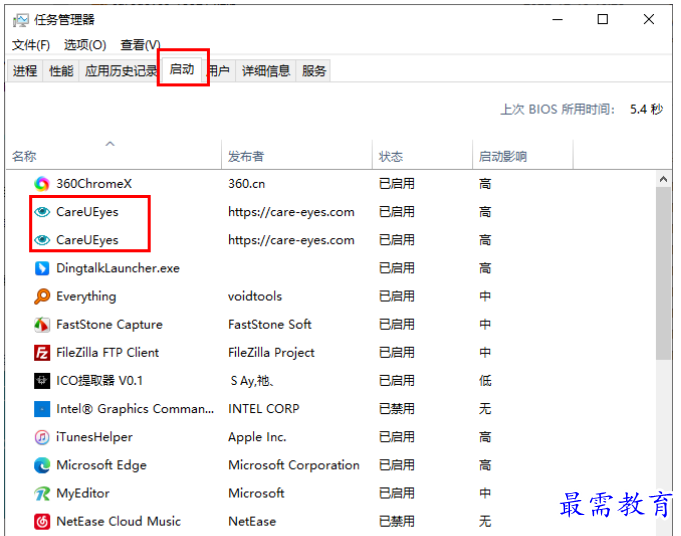Switch to the 服务 tab
Viewport: 681px width, 536px height.
click(314, 71)
